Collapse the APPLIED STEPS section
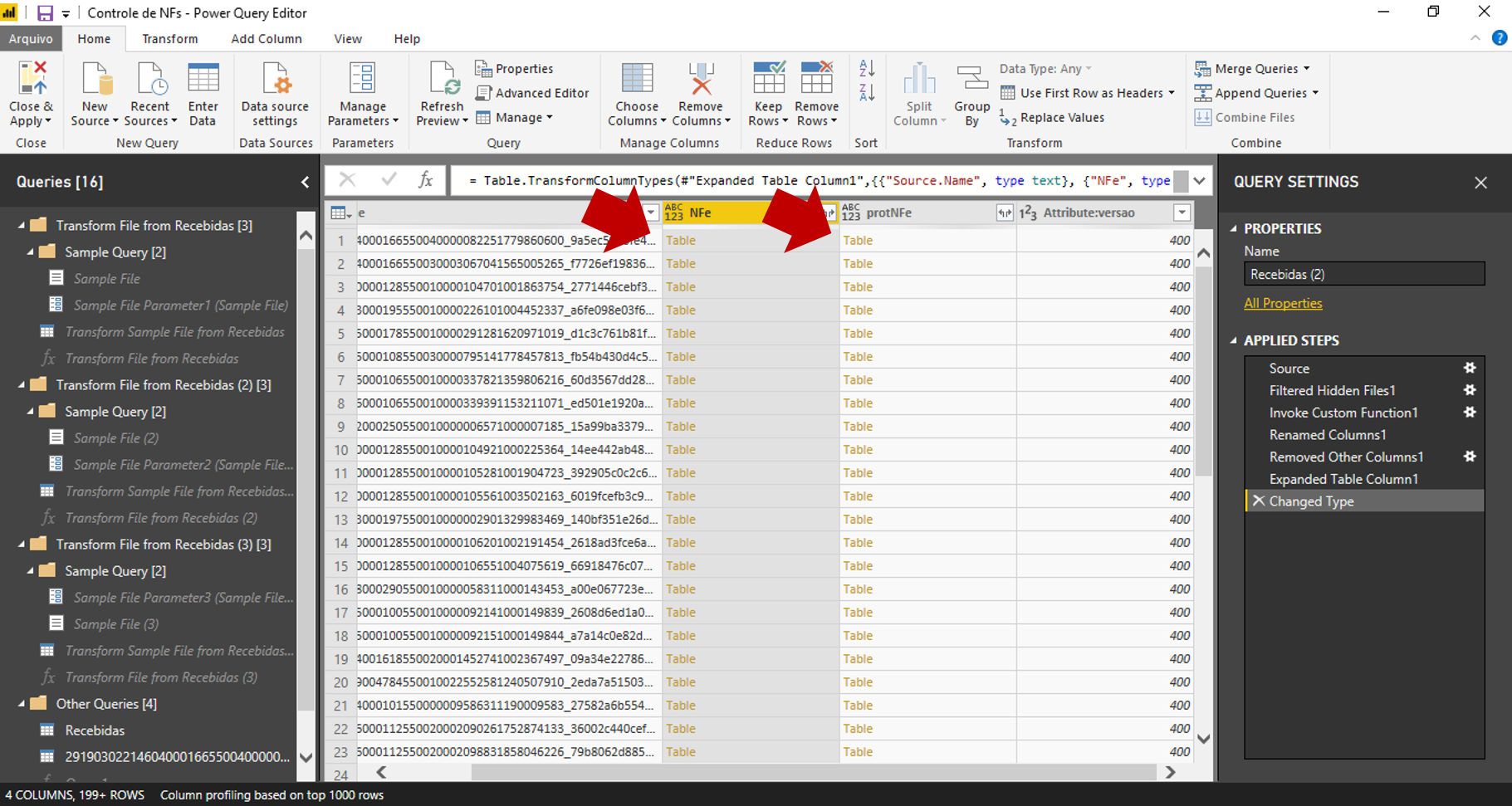The image size is (1512, 806). pos(1233,340)
